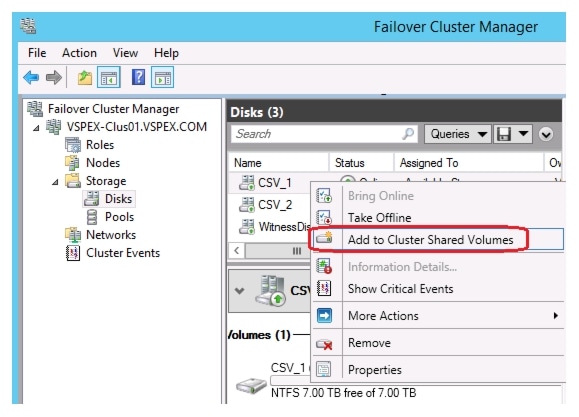
Task: Select Cluster Events in the tree
Action: tap(123, 253)
